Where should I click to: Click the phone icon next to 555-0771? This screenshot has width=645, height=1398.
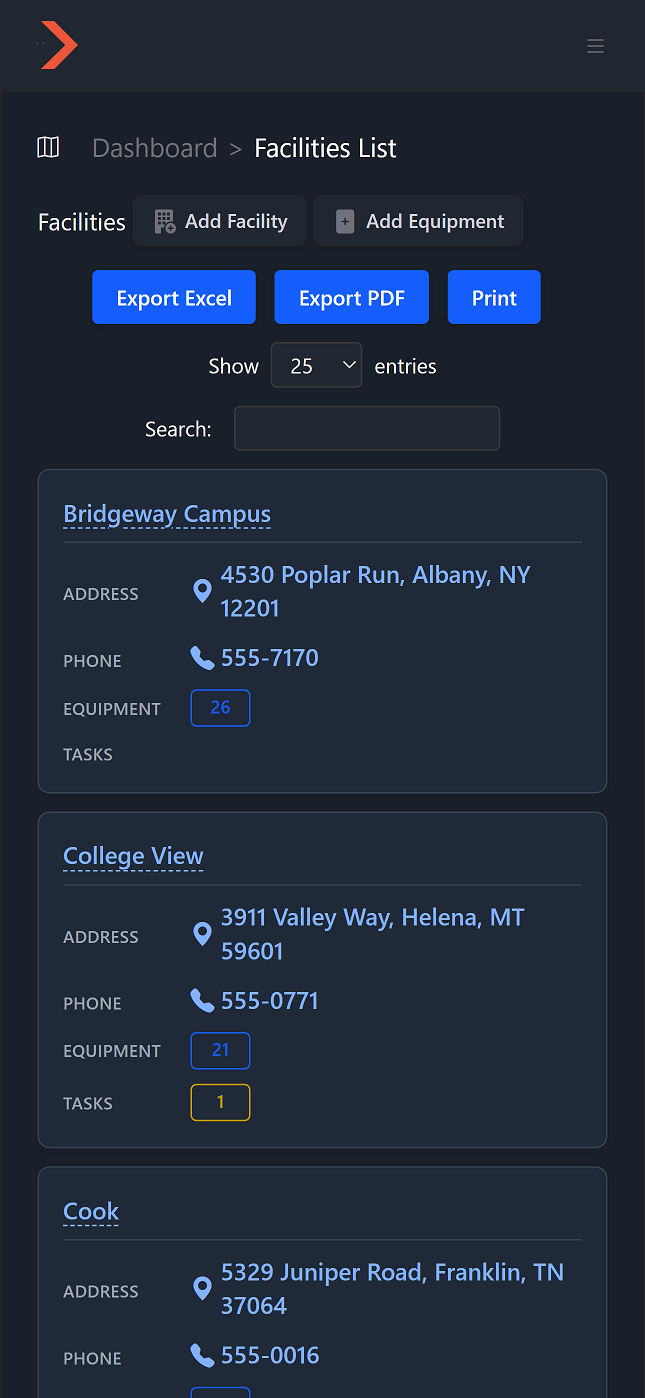[x=202, y=1001]
